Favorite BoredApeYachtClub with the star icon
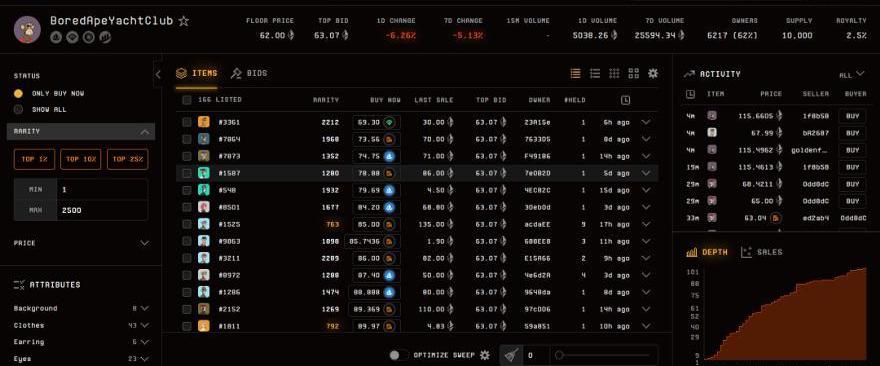The image size is (880, 366). [x=184, y=21]
